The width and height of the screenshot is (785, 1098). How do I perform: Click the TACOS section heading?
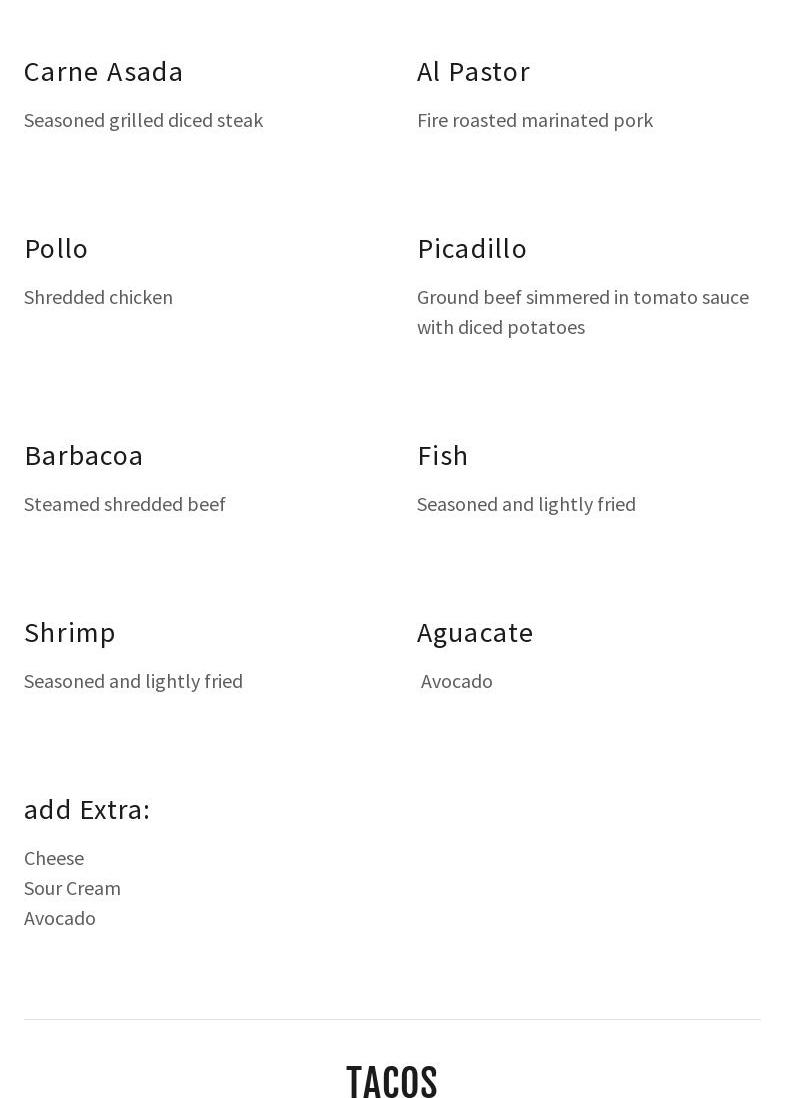(x=392, y=1082)
